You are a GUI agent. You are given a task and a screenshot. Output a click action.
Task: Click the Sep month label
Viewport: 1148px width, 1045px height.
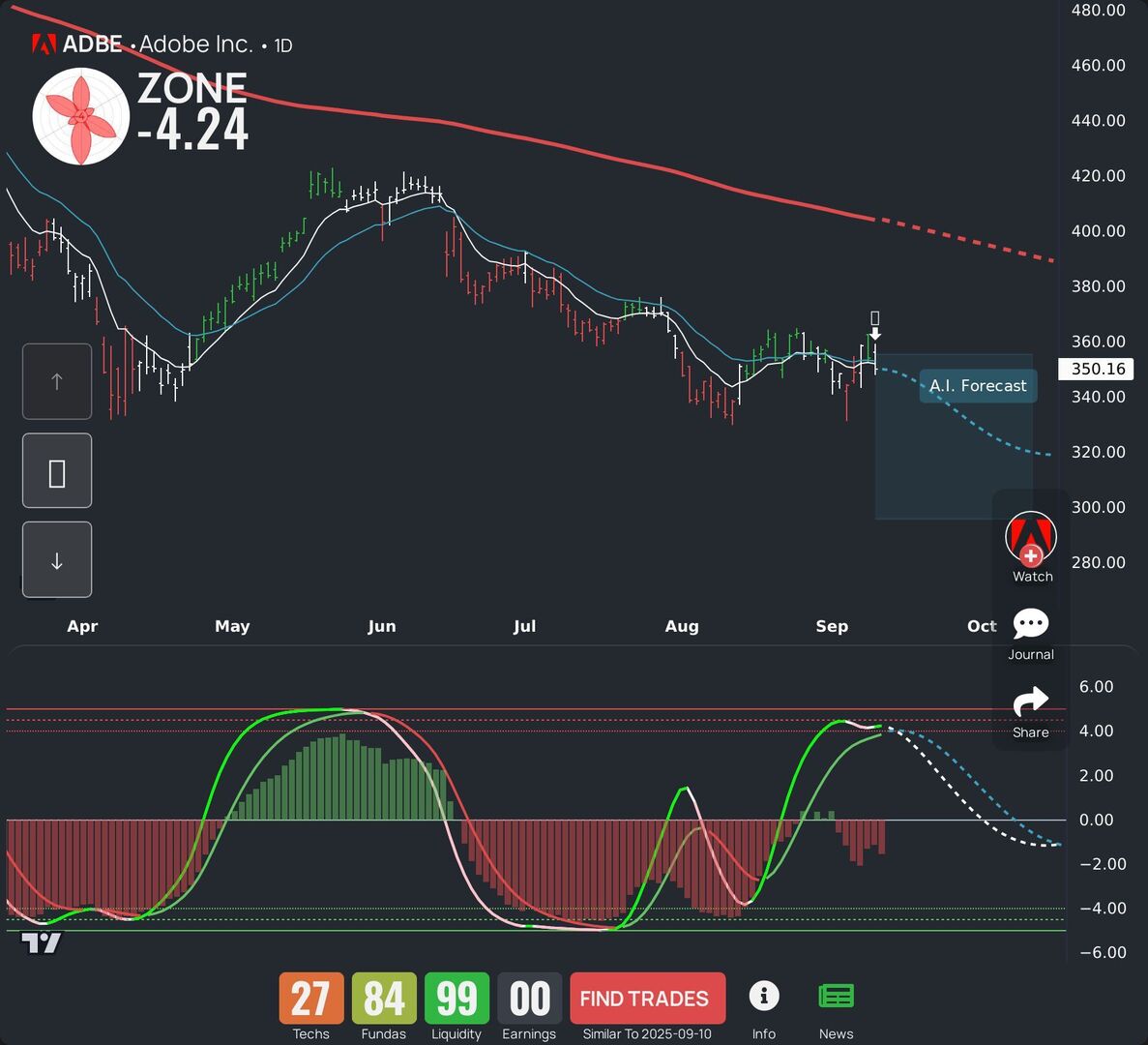pos(832,626)
